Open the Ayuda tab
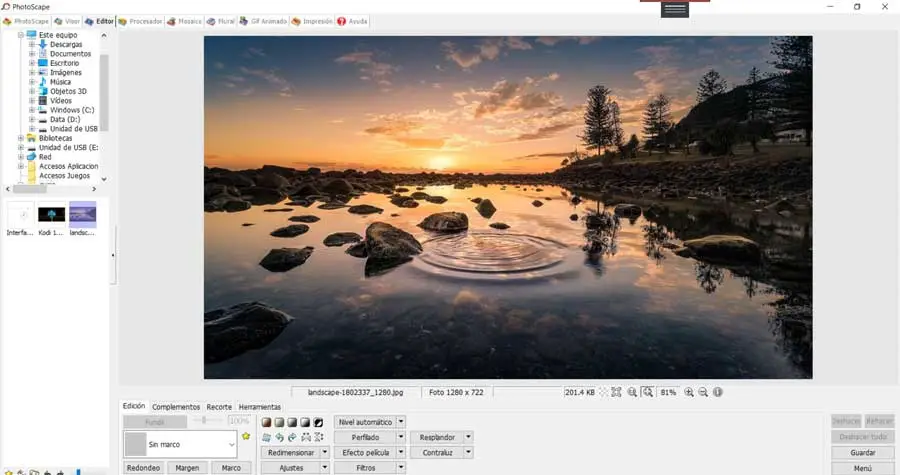Image resolution: width=900 pixels, height=475 pixels. click(352, 21)
